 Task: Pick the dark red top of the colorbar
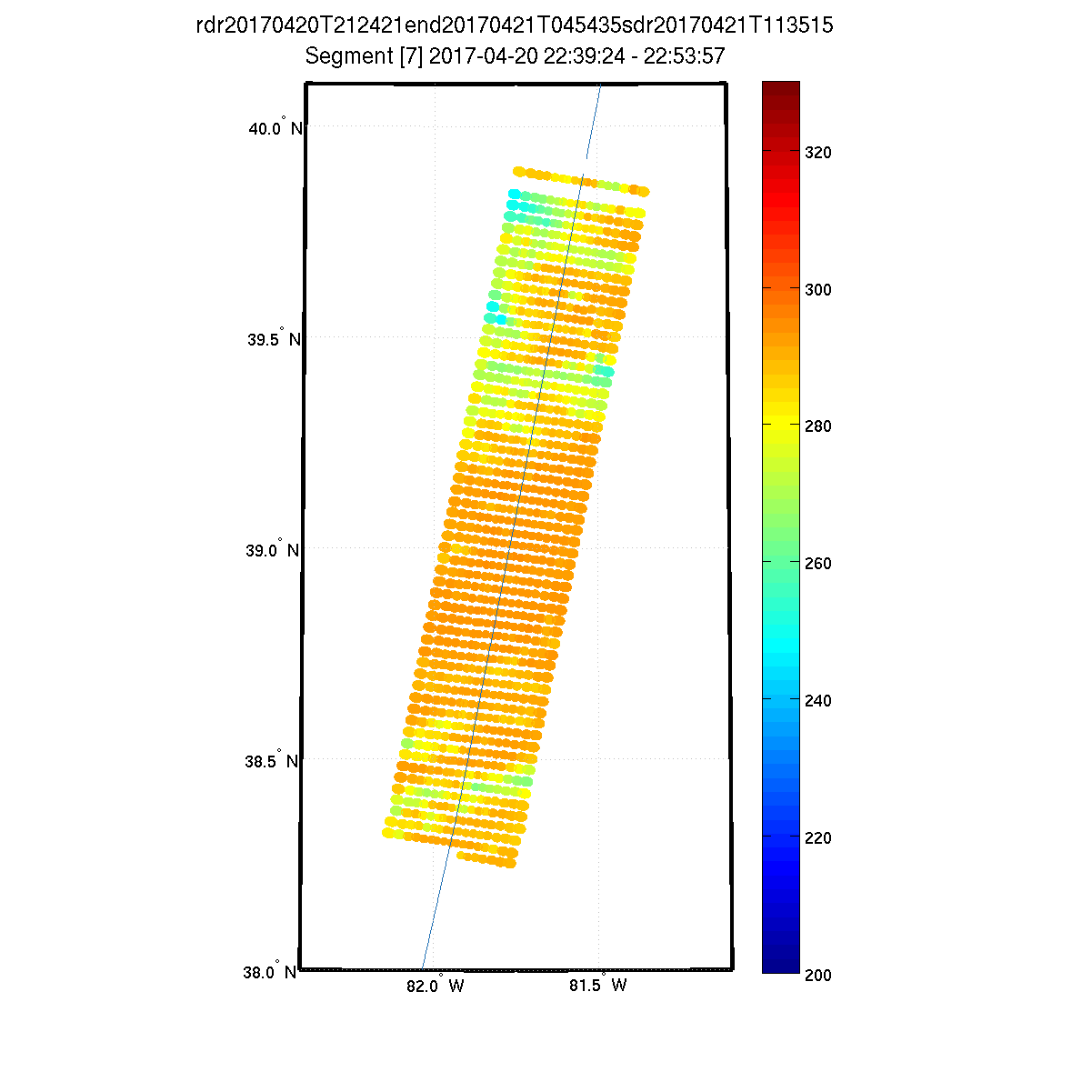(780, 89)
